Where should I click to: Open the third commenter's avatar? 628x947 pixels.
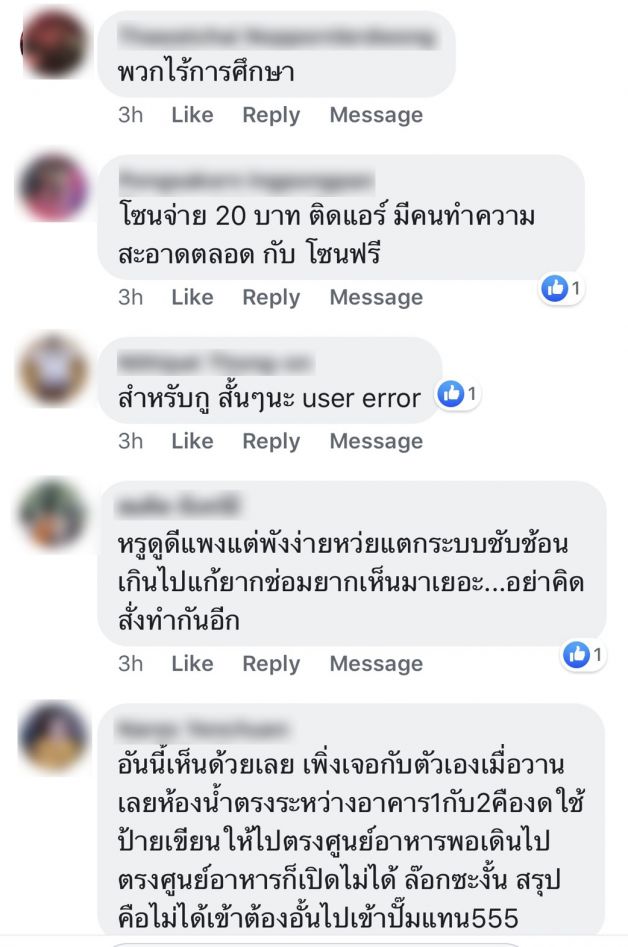(x=54, y=368)
